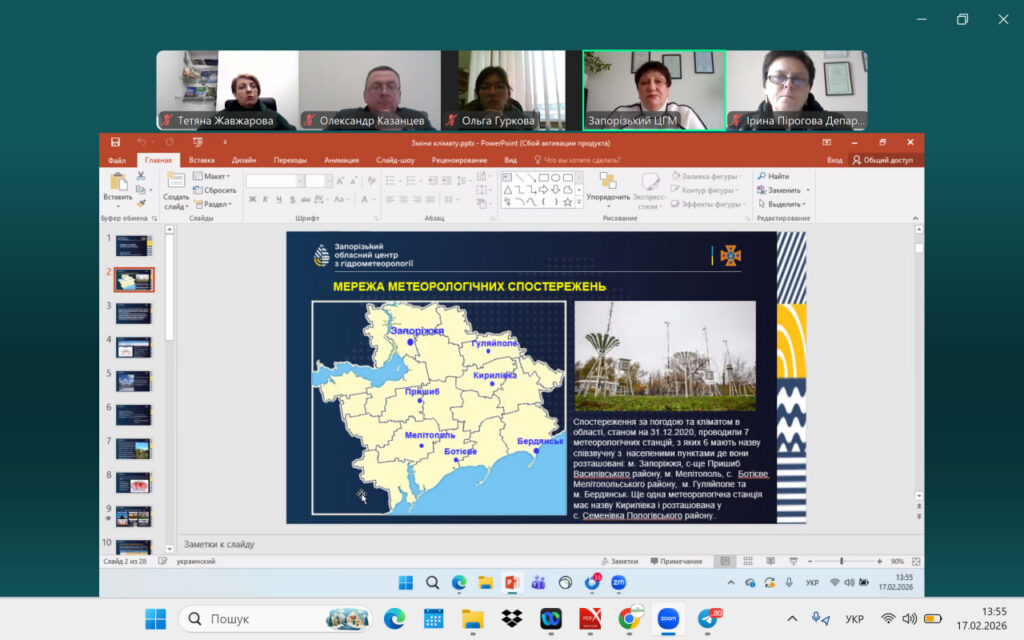Select the Format Painter brush icon

tap(141, 203)
